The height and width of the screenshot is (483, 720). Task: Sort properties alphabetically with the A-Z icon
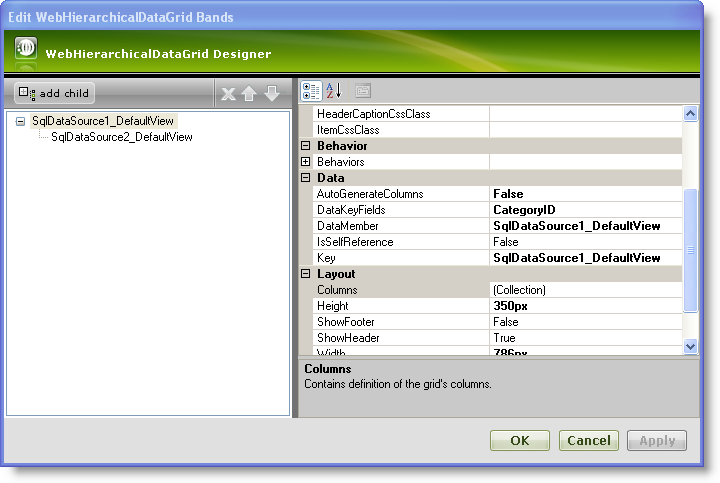pos(334,91)
